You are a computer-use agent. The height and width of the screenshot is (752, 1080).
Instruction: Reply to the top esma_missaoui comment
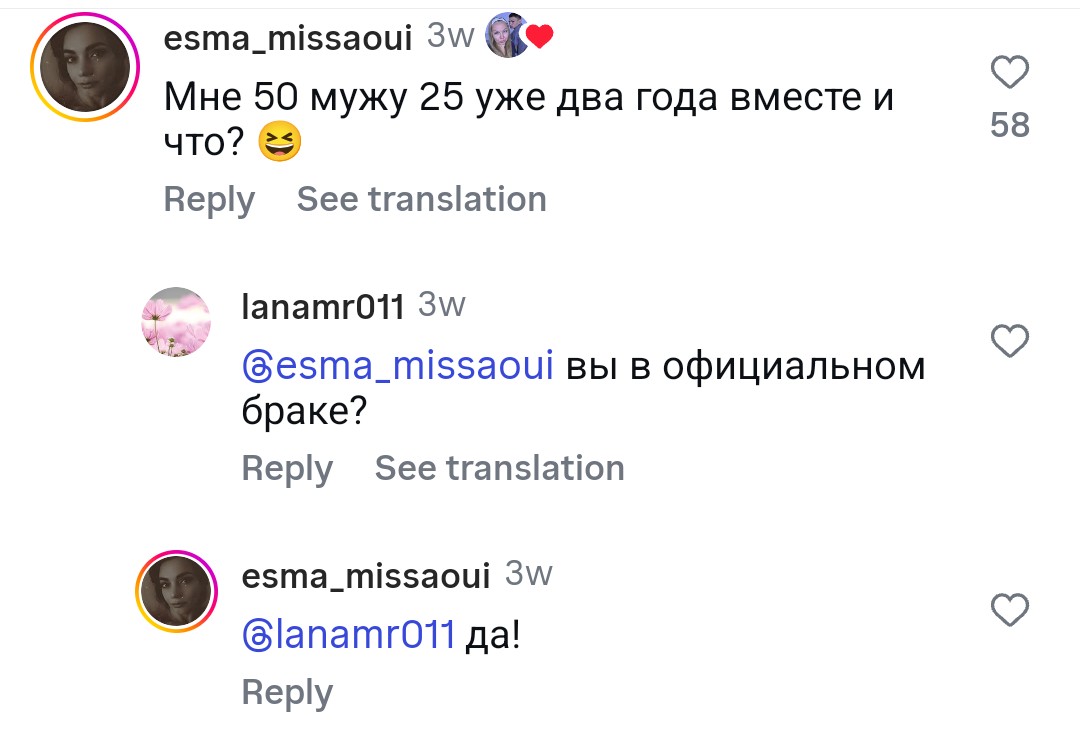tap(209, 199)
